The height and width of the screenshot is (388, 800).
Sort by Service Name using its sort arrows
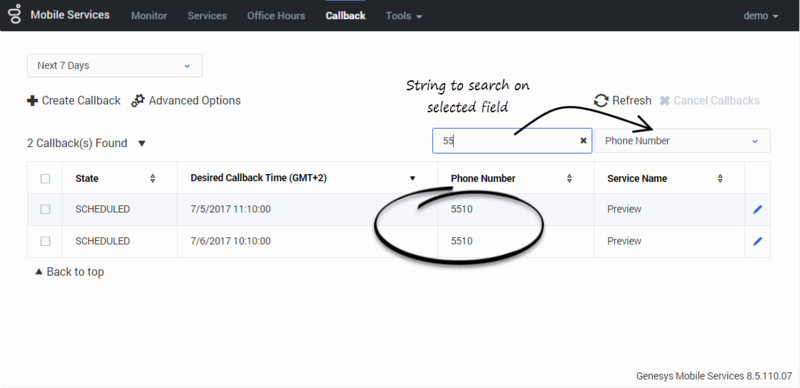pos(720,179)
